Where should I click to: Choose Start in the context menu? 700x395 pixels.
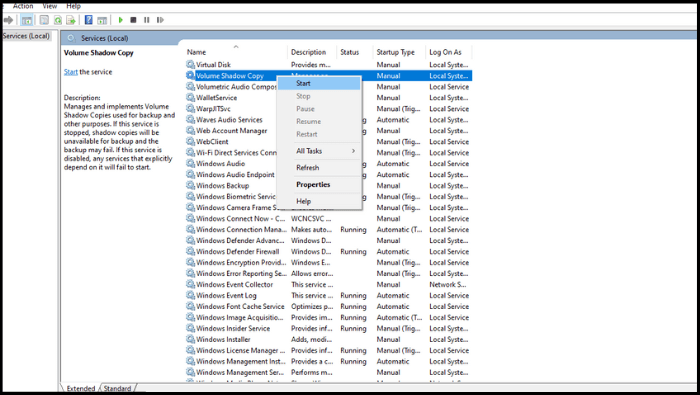319,83
